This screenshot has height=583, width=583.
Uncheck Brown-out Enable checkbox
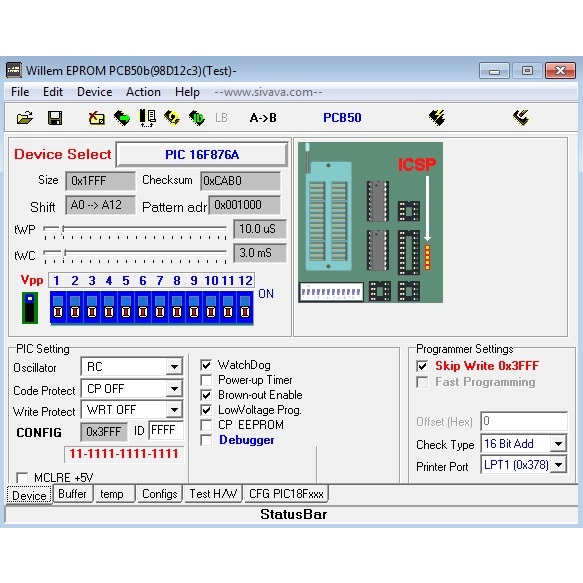[206, 395]
